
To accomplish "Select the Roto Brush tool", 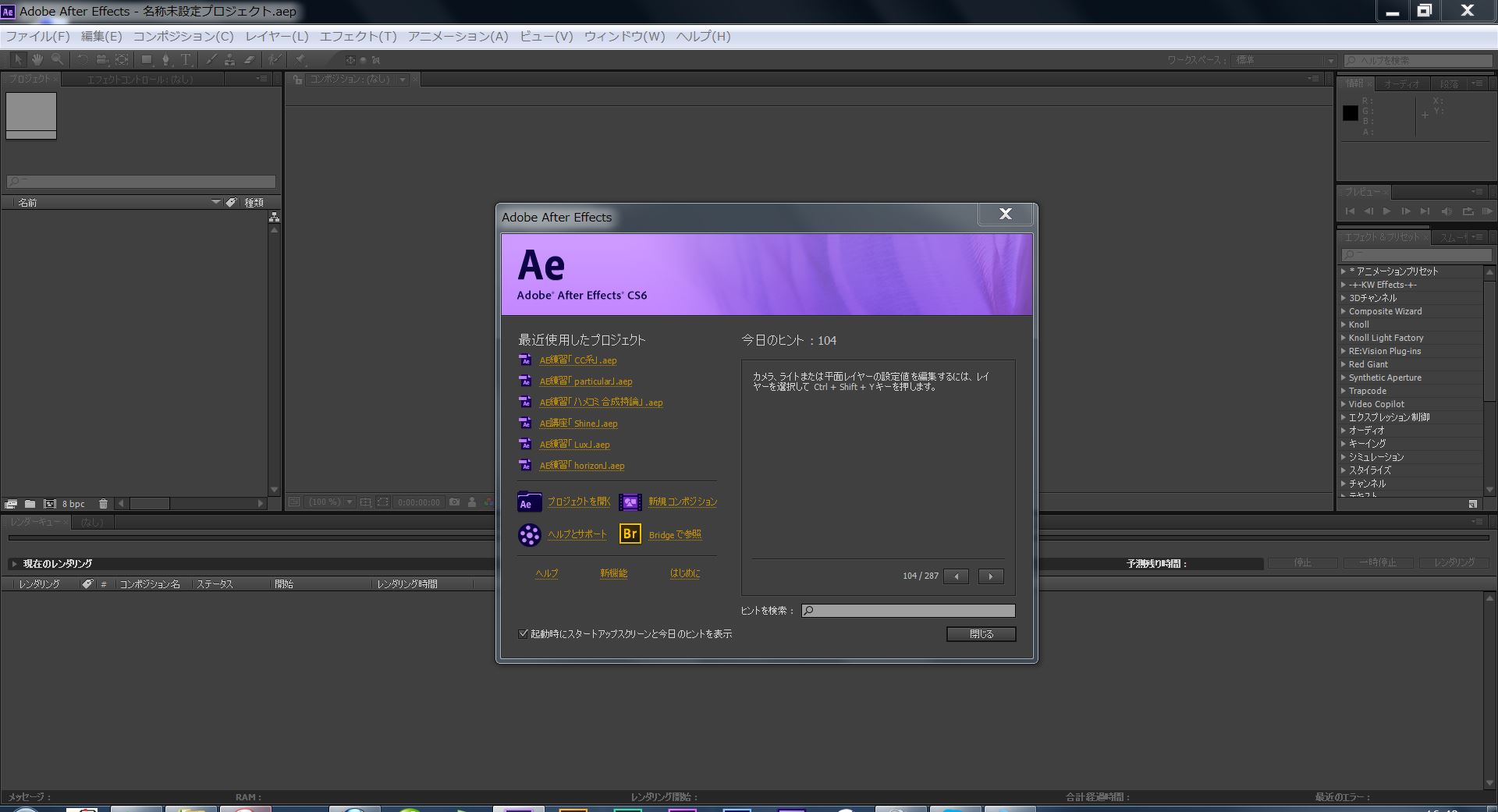I will tap(275, 59).
